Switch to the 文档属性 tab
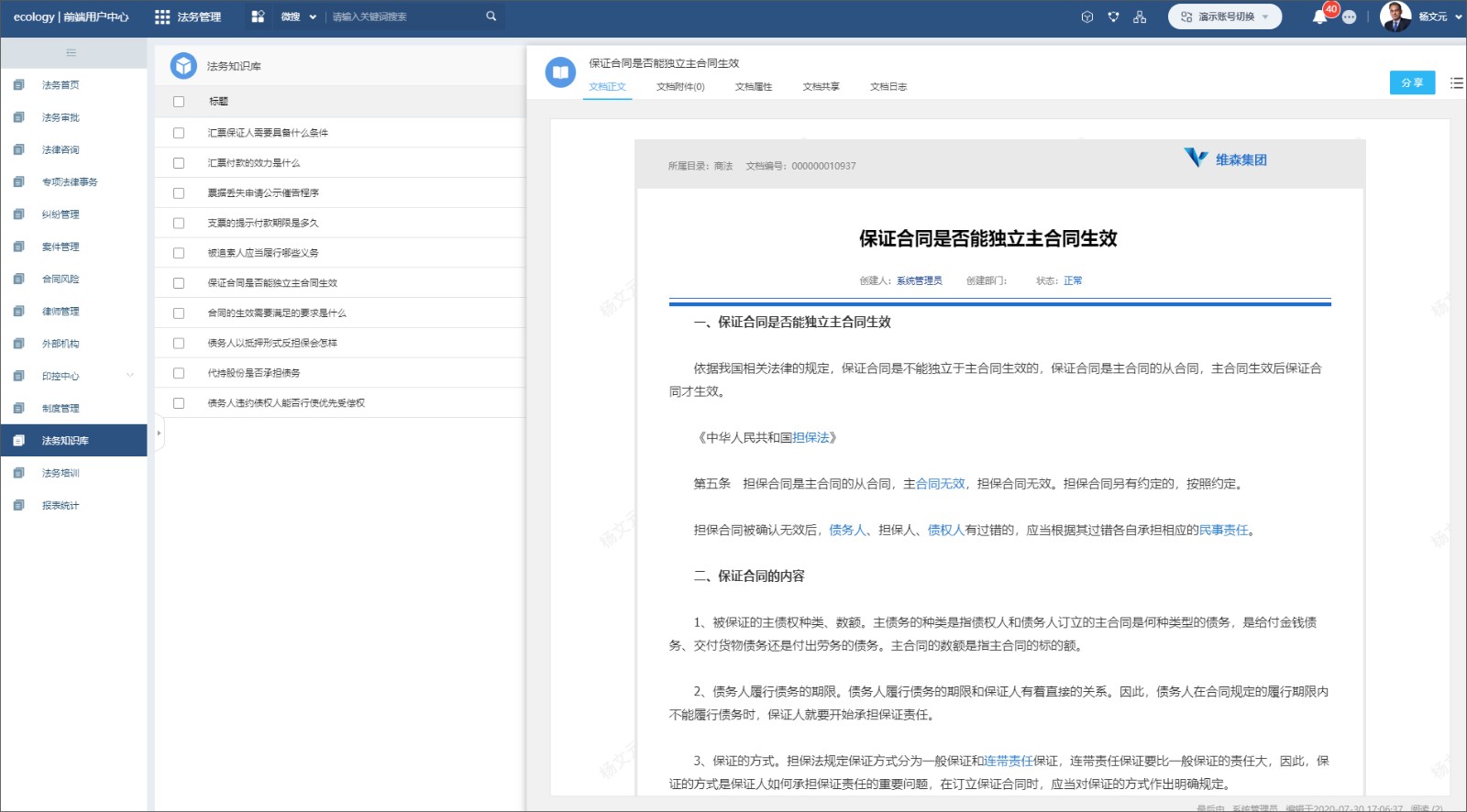 pos(754,87)
